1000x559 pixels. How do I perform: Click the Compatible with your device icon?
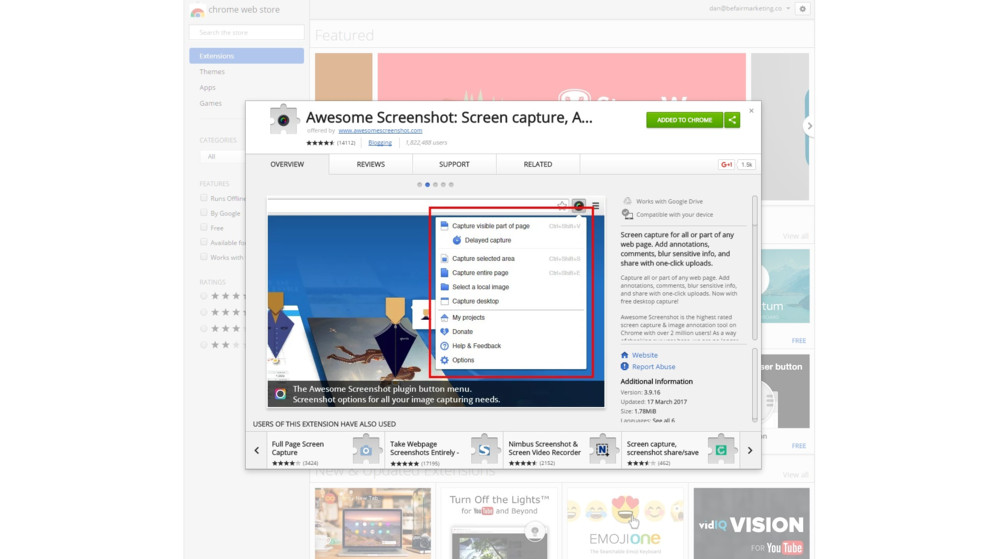click(x=627, y=214)
